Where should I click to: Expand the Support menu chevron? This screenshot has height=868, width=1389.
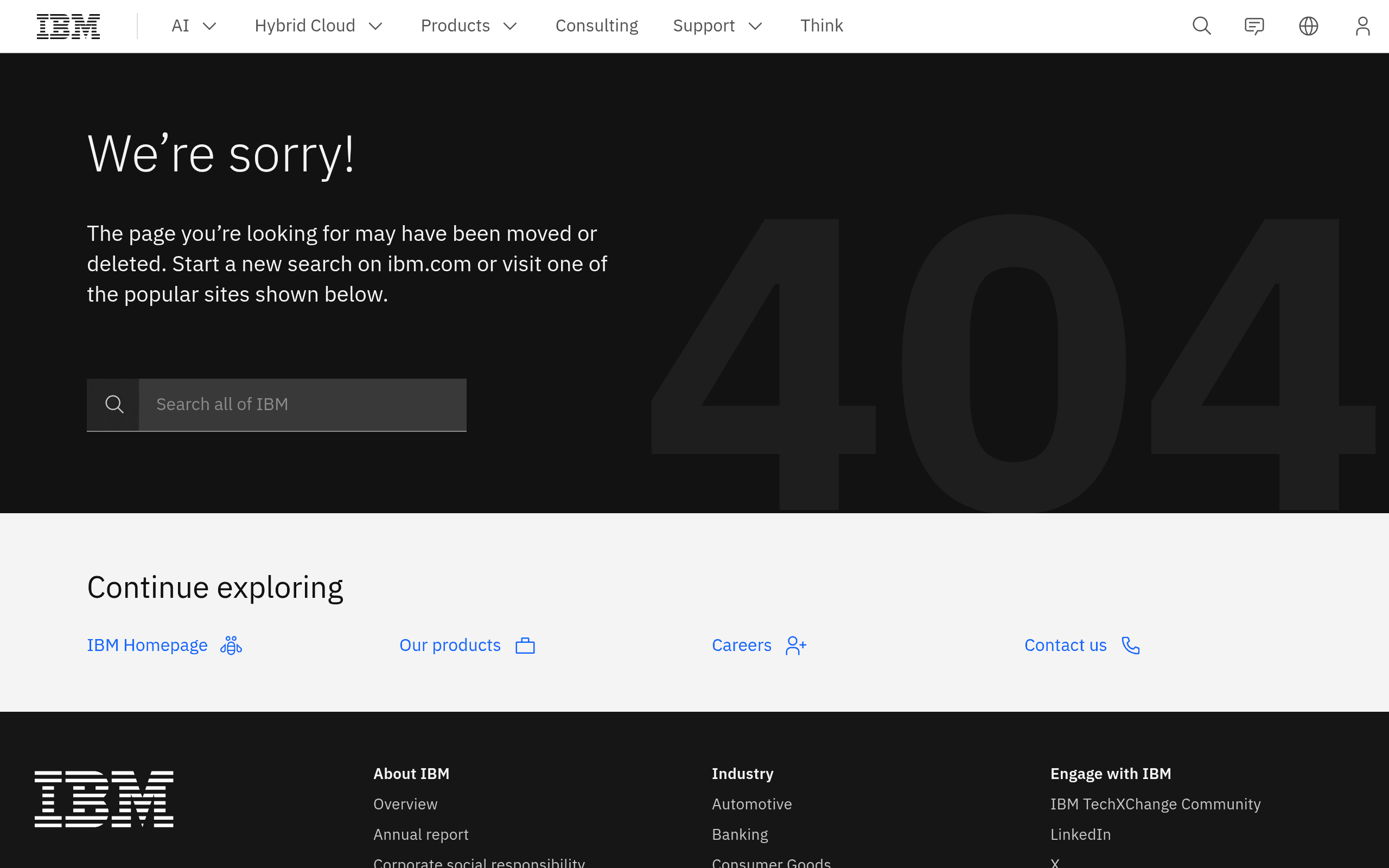point(755,26)
